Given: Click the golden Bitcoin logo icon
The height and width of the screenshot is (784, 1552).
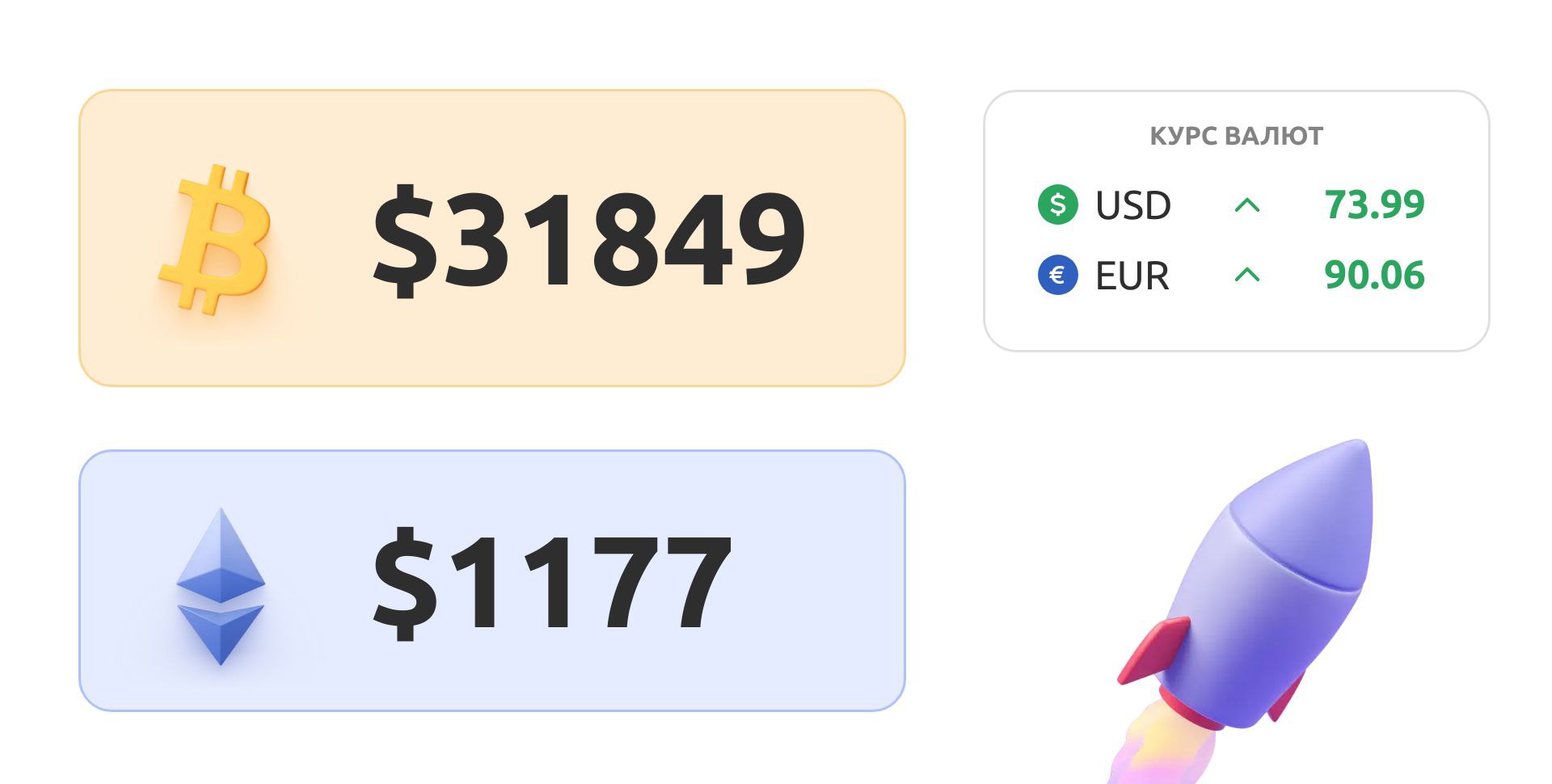Looking at the screenshot, I should coord(216,239).
